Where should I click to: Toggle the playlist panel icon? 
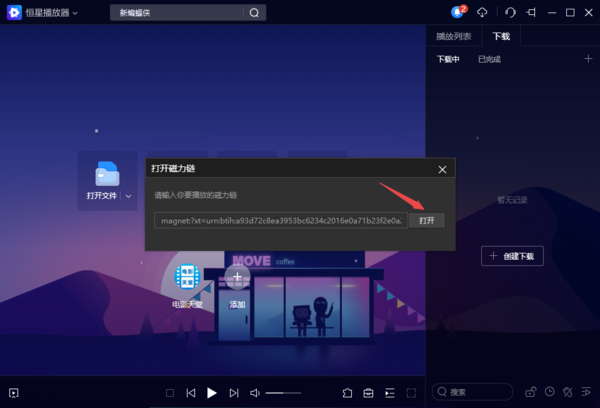390,393
